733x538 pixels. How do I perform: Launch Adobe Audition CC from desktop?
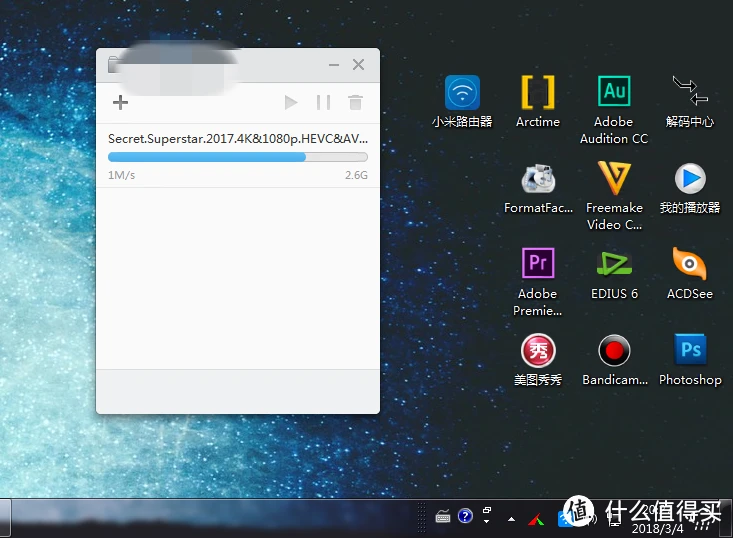point(614,110)
